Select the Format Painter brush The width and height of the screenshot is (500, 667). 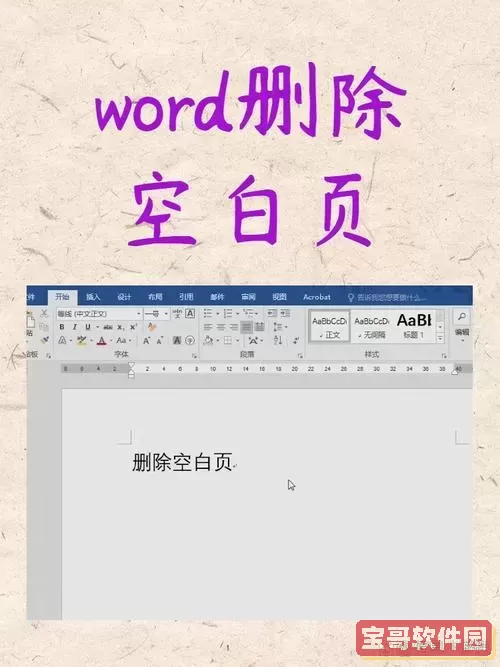(x=45, y=340)
